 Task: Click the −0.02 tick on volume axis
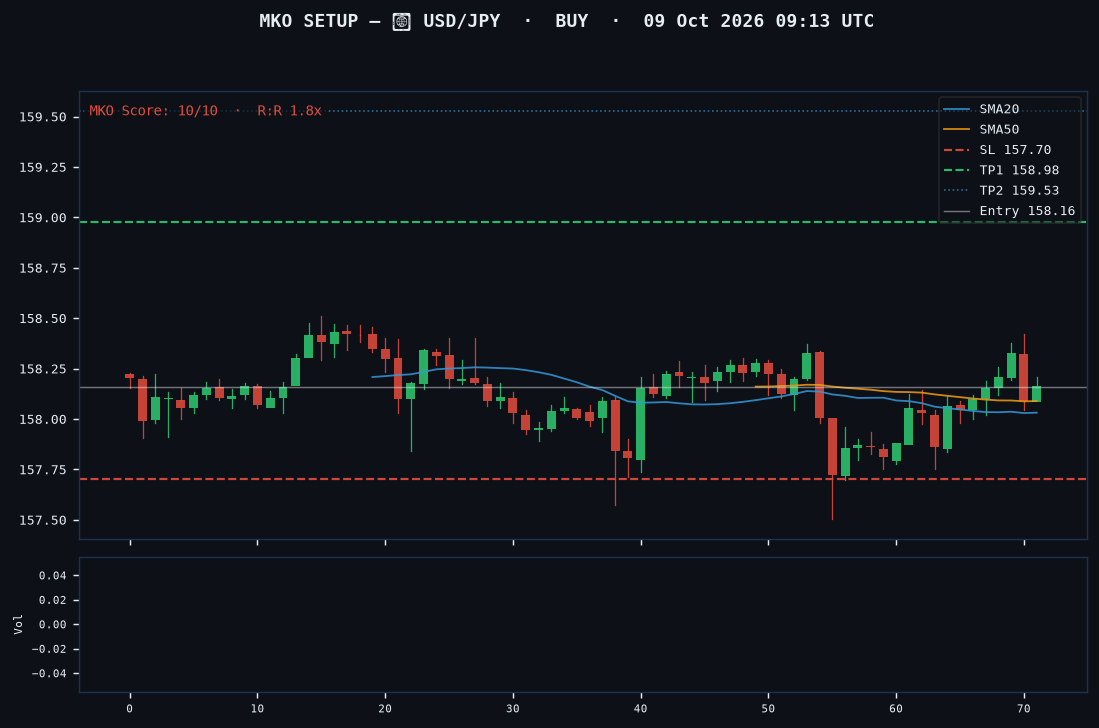tap(49, 649)
